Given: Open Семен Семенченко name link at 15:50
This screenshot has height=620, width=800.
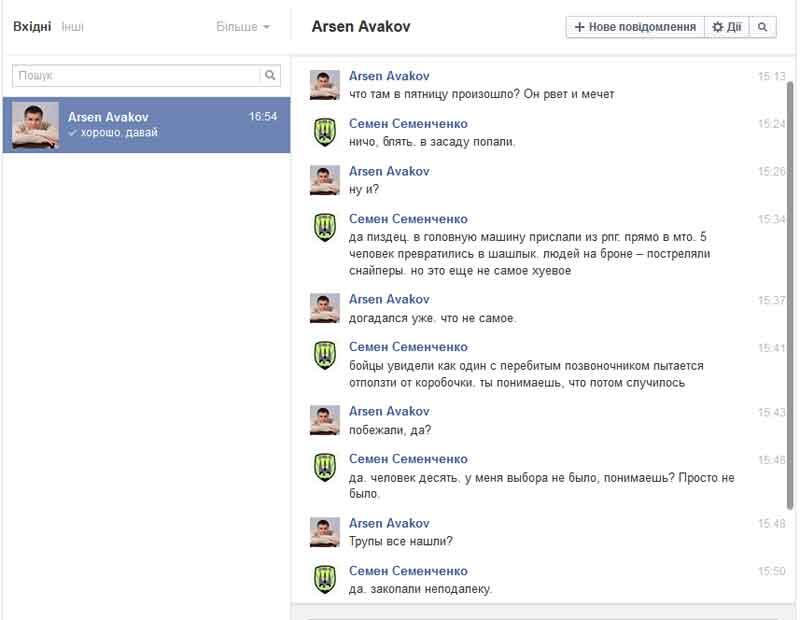Looking at the screenshot, I should click(408, 571).
